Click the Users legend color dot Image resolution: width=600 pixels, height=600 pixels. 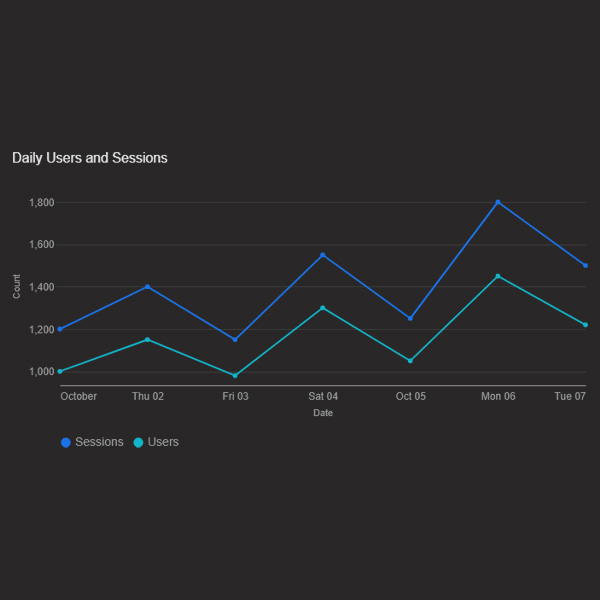pos(139,442)
